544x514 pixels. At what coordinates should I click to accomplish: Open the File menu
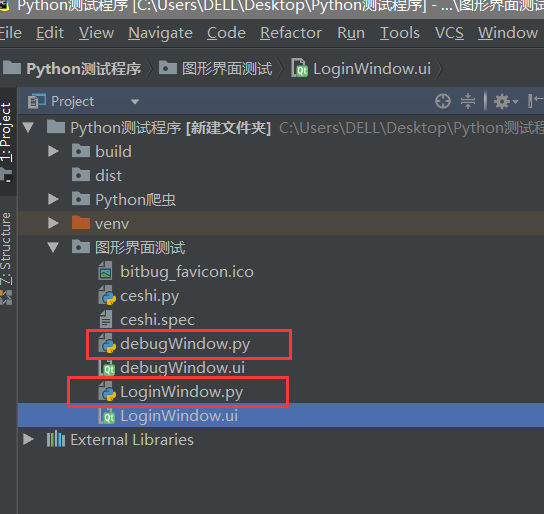pos(11,33)
